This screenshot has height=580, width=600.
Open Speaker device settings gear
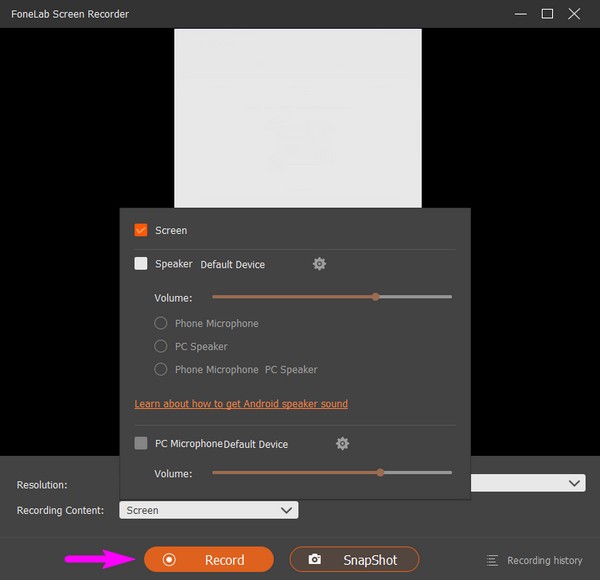pyautogui.click(x=319, y=264)
